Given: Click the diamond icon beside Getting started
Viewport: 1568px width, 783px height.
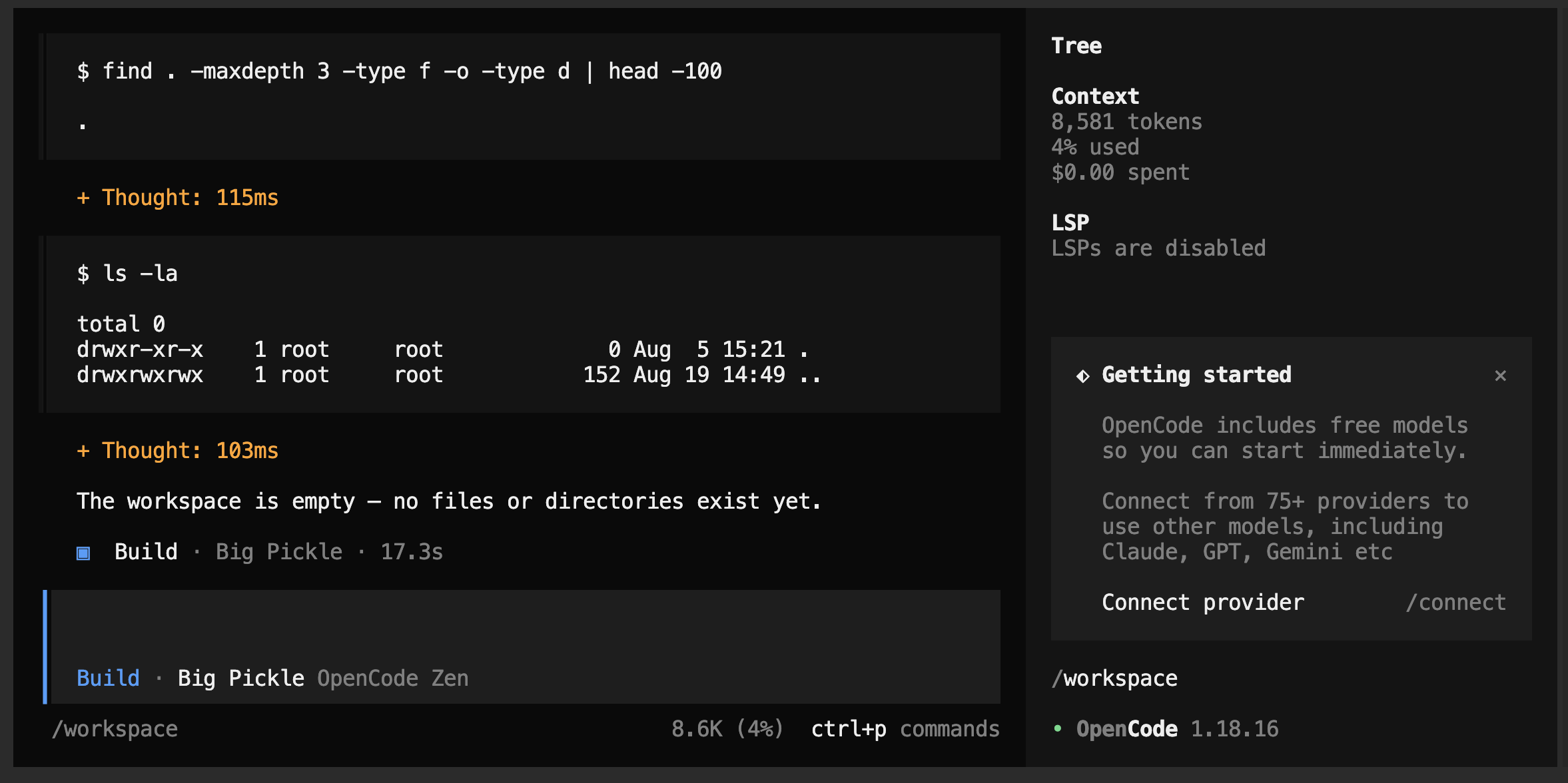Looking at the screenshot, I should pos(1083,376).
